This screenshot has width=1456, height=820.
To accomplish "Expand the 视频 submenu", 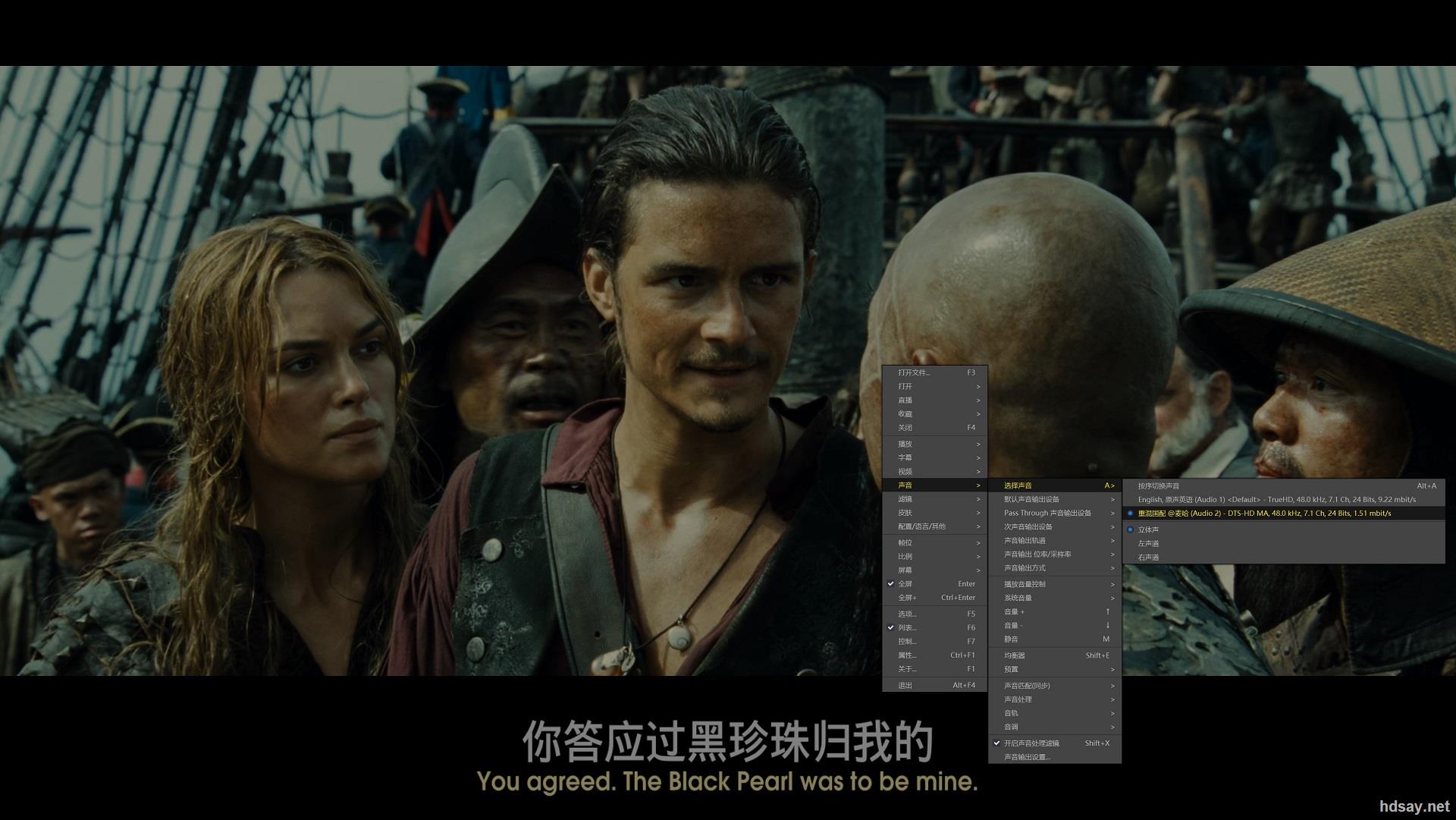I will click(935, 471).
